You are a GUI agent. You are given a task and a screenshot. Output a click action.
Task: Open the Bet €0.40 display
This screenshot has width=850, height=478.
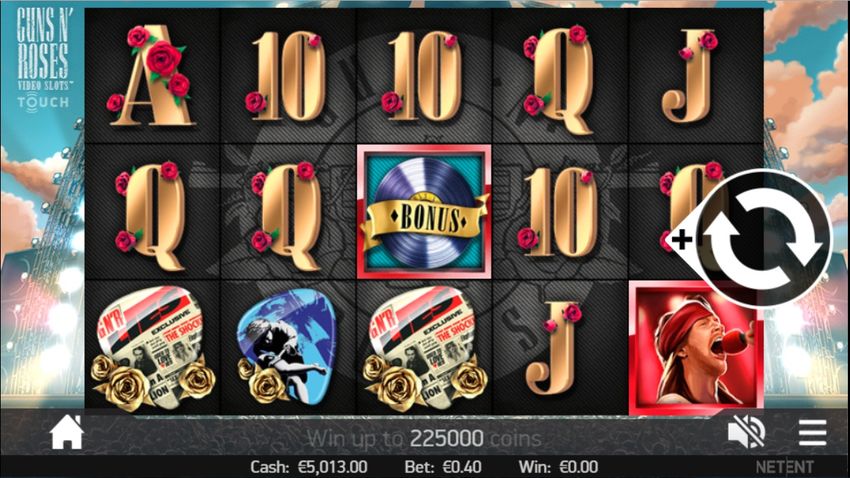tap(443, 467)
